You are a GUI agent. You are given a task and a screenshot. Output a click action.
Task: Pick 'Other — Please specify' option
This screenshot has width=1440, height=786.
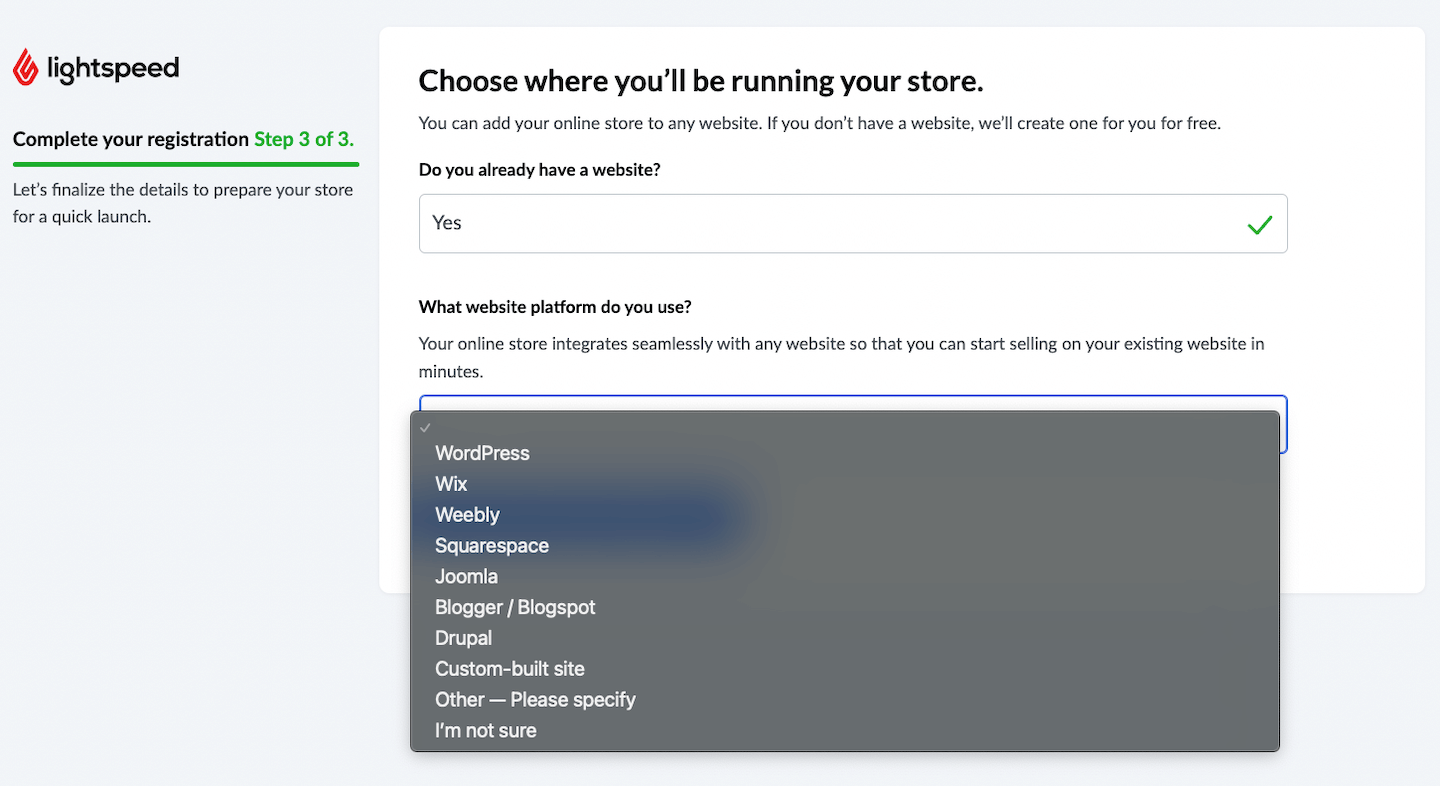(845, 700)
